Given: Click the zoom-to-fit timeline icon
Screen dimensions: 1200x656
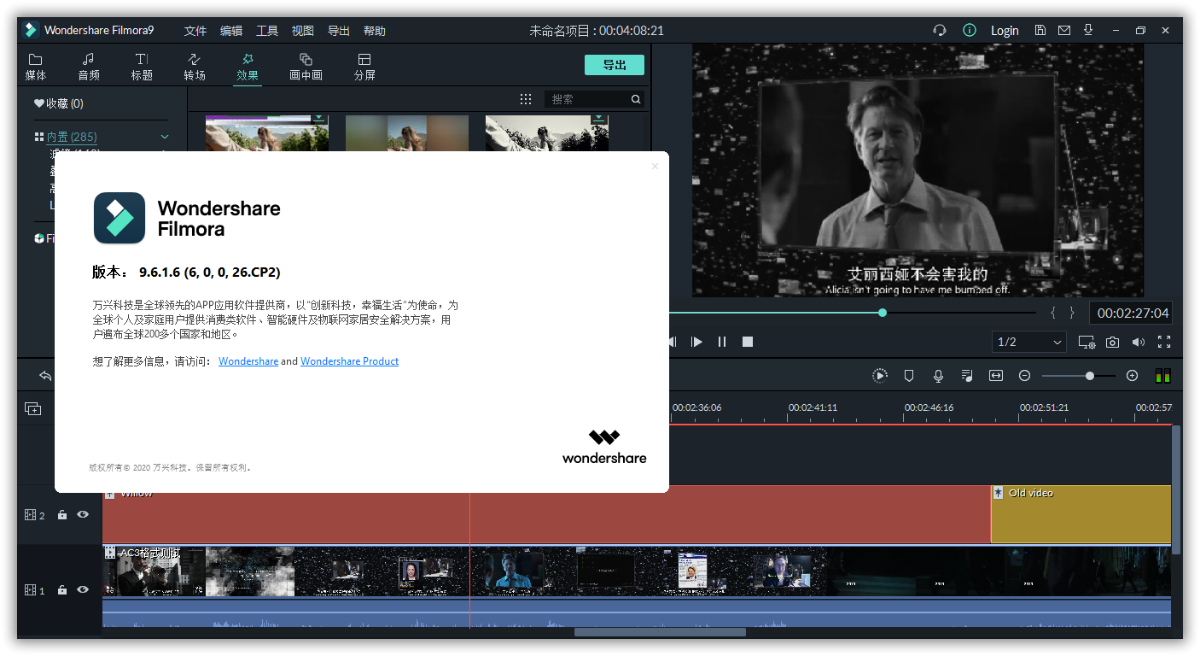Looking at the screenshot, I should click(996, 376).
